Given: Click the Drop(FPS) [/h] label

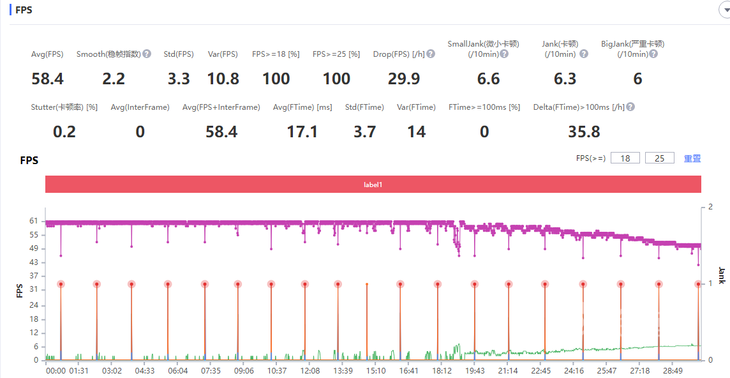Looking at the screenshot, I should (399, 54).
